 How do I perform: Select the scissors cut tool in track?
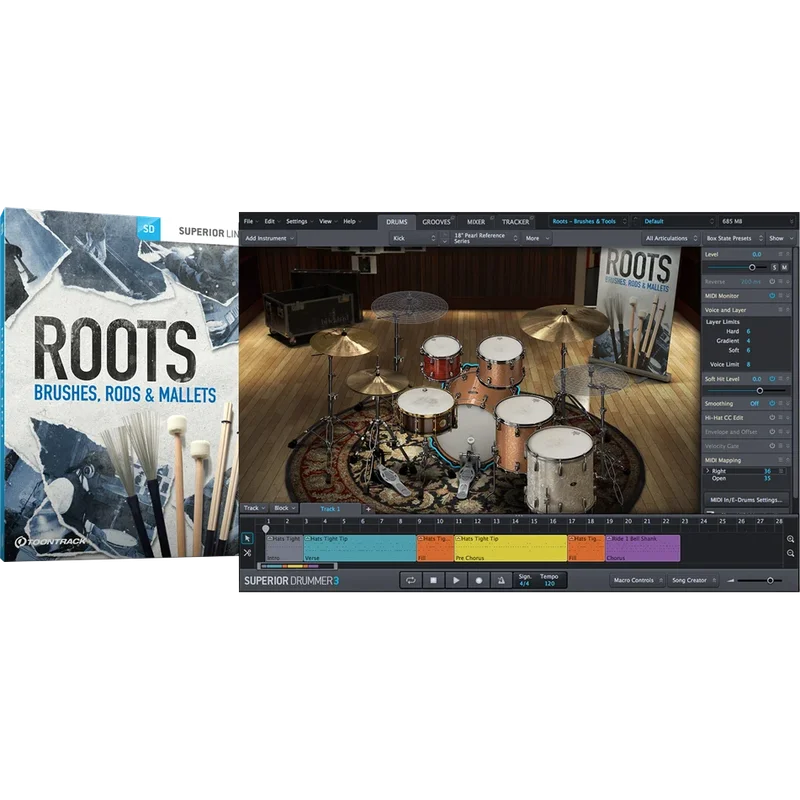tap(247, 553)
